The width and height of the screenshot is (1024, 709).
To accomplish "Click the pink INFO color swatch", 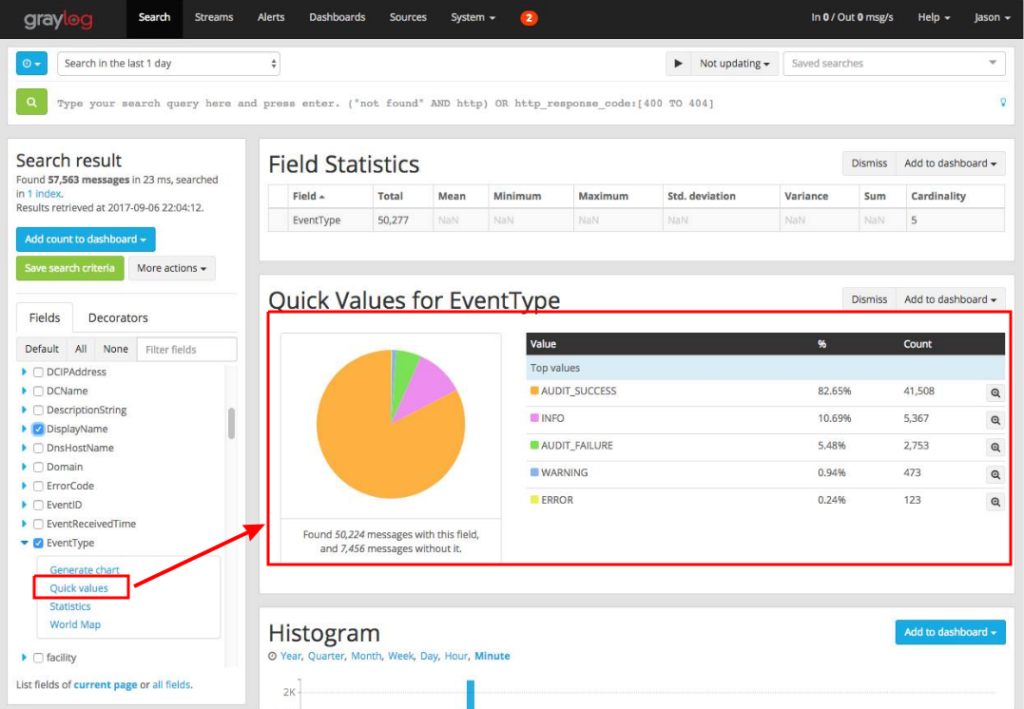I will [534, 418].
